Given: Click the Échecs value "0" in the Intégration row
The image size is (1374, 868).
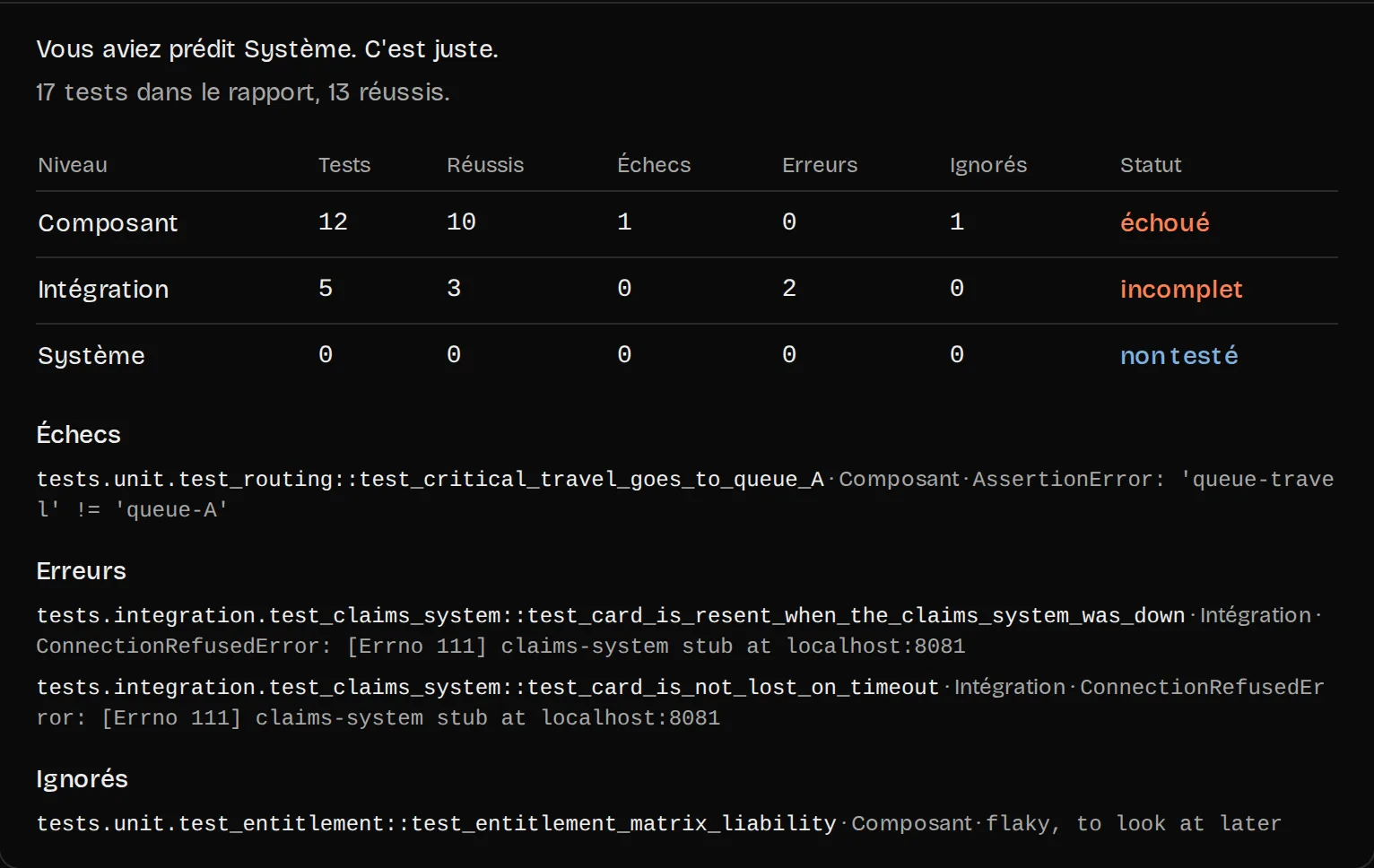Looking at the screenshot, I should tap(624, 288).
